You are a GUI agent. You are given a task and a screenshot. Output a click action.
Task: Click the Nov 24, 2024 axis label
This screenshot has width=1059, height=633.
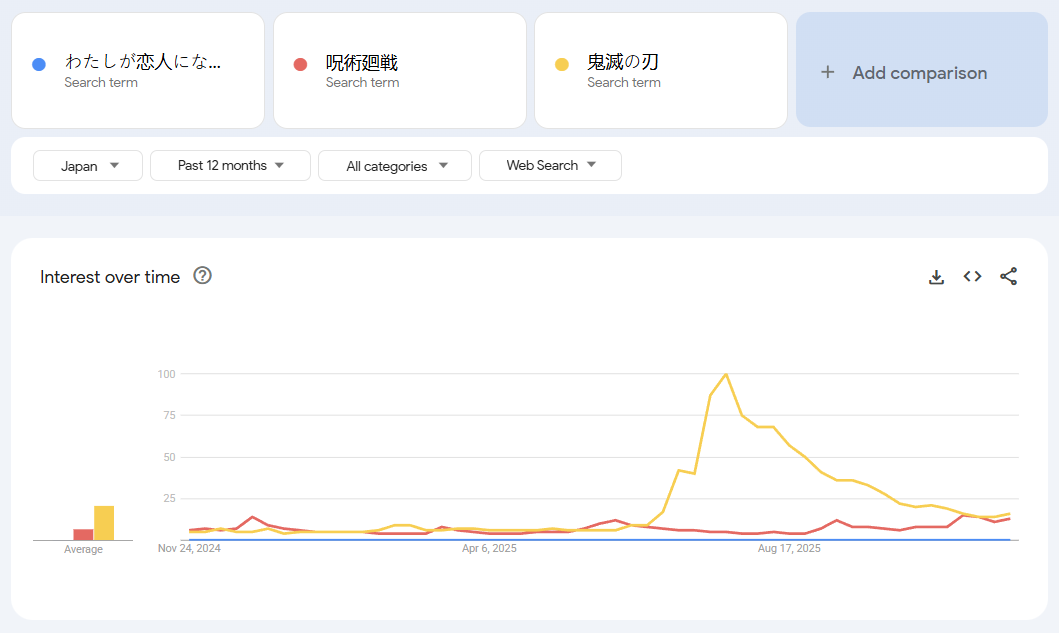[x=189, y=548]
